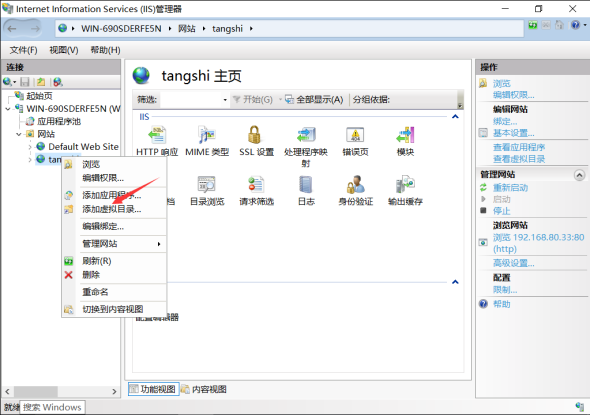The height and width of the screenshot is (416, 590).
Task: Open the 筛选 filter dropdown
Action: point(225,100)
